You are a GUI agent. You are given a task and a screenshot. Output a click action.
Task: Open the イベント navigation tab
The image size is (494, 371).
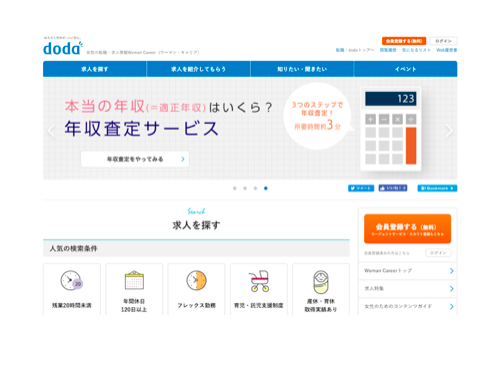[x=406, y=69]
